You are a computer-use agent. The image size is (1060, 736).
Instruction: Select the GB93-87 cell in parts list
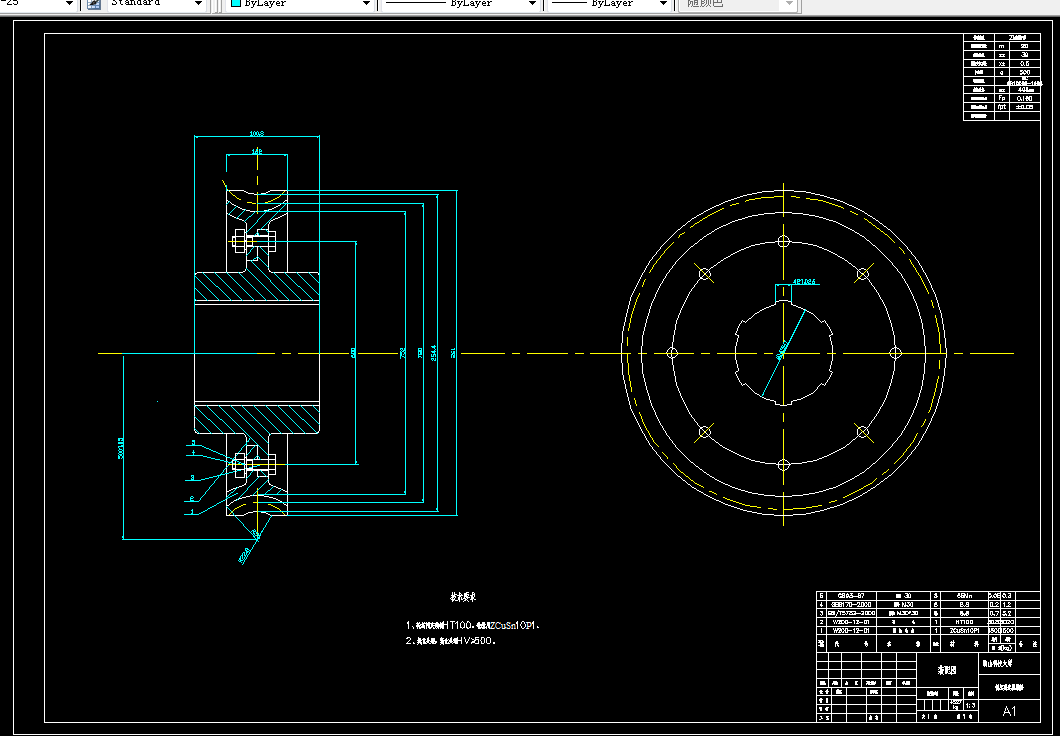(851, 595)
